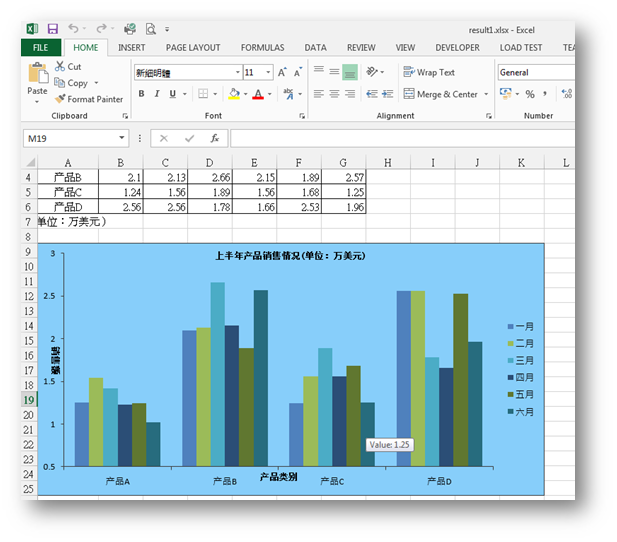Open the font name dropdown

[238, 72]
